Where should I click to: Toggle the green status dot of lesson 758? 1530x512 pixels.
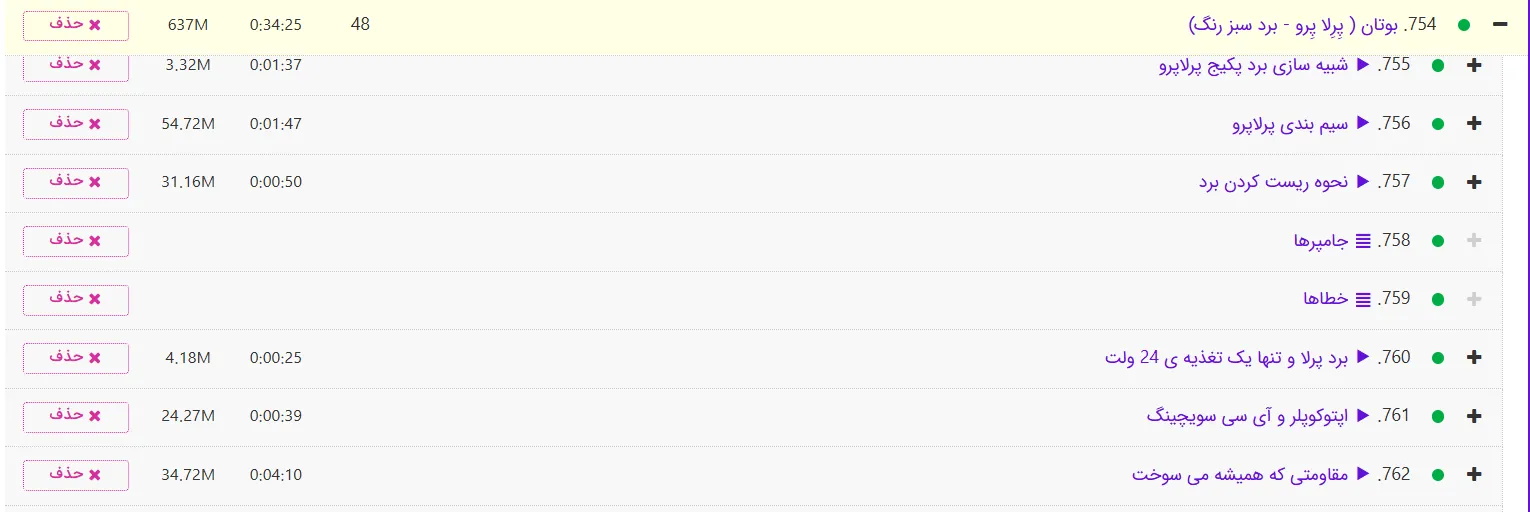1438,241
